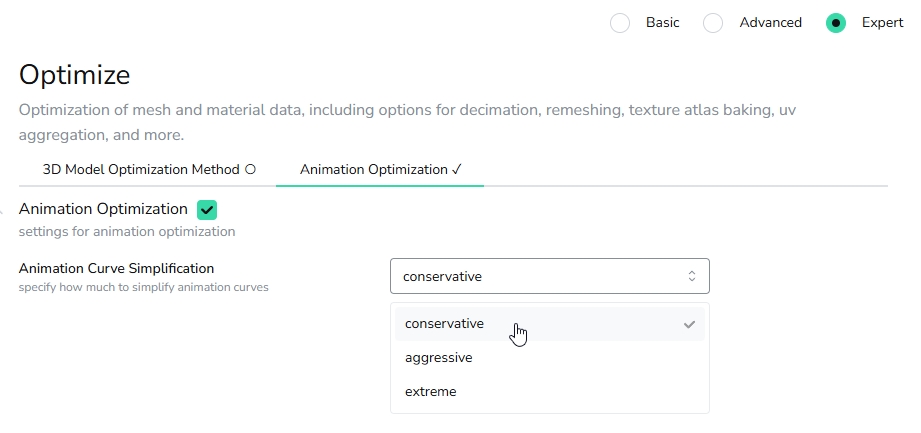Image resolution: width=921 pixels, height=433 pixels.
Task: Pick extreme from the dropdown list
Action: (550, 392)
